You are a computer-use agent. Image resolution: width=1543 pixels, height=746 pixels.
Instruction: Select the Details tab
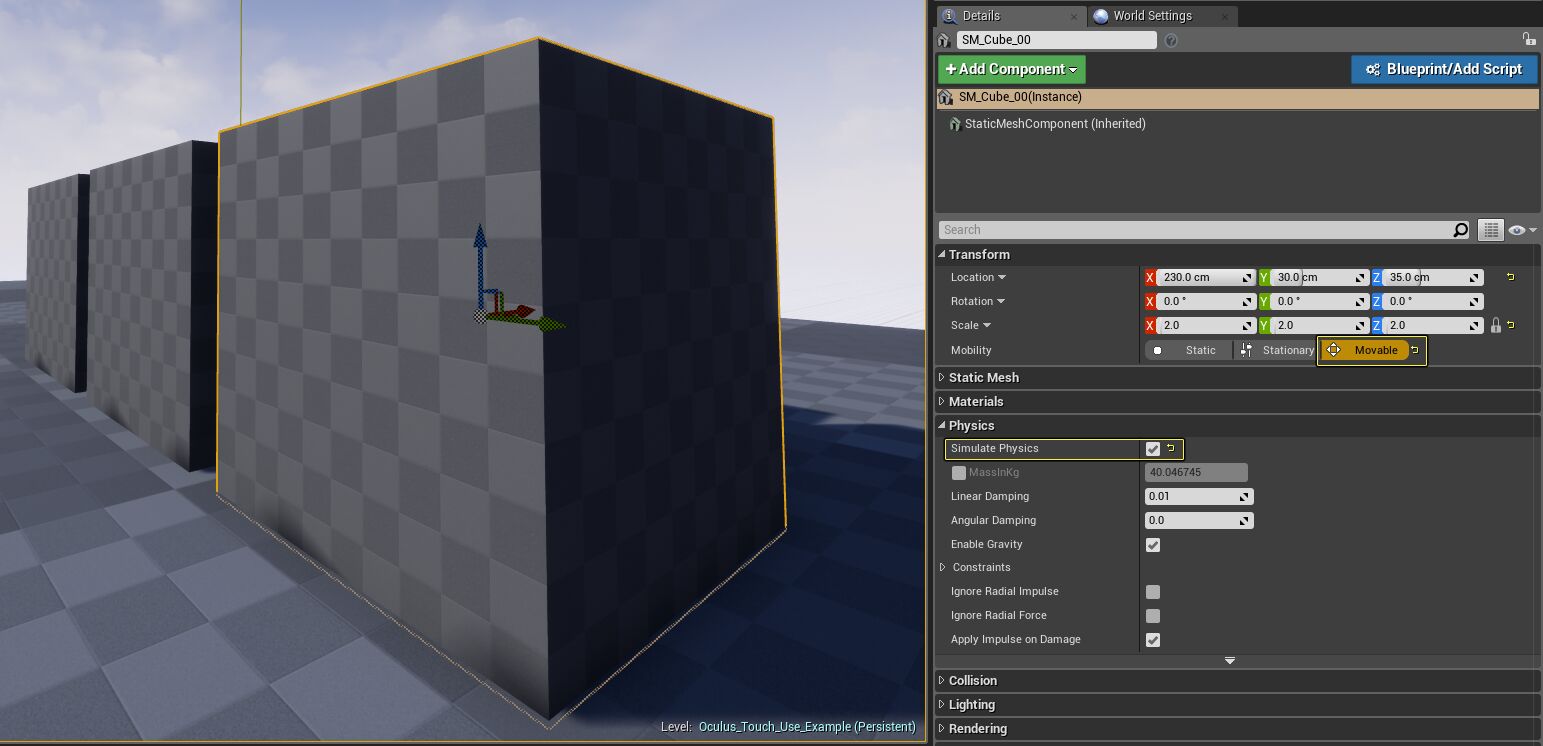[980, 16]
